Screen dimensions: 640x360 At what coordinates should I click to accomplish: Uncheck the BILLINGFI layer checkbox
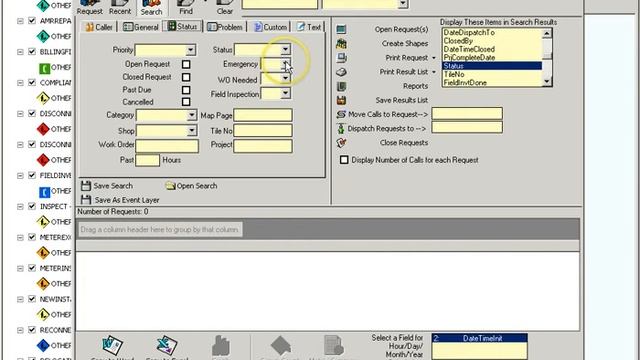32,51
